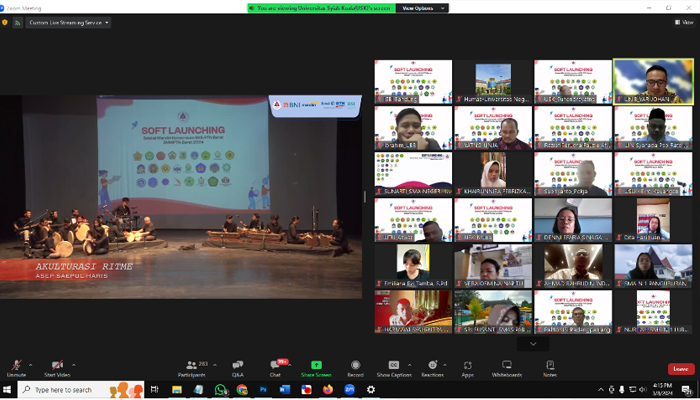Open the Q&A window

click(238, 366)
